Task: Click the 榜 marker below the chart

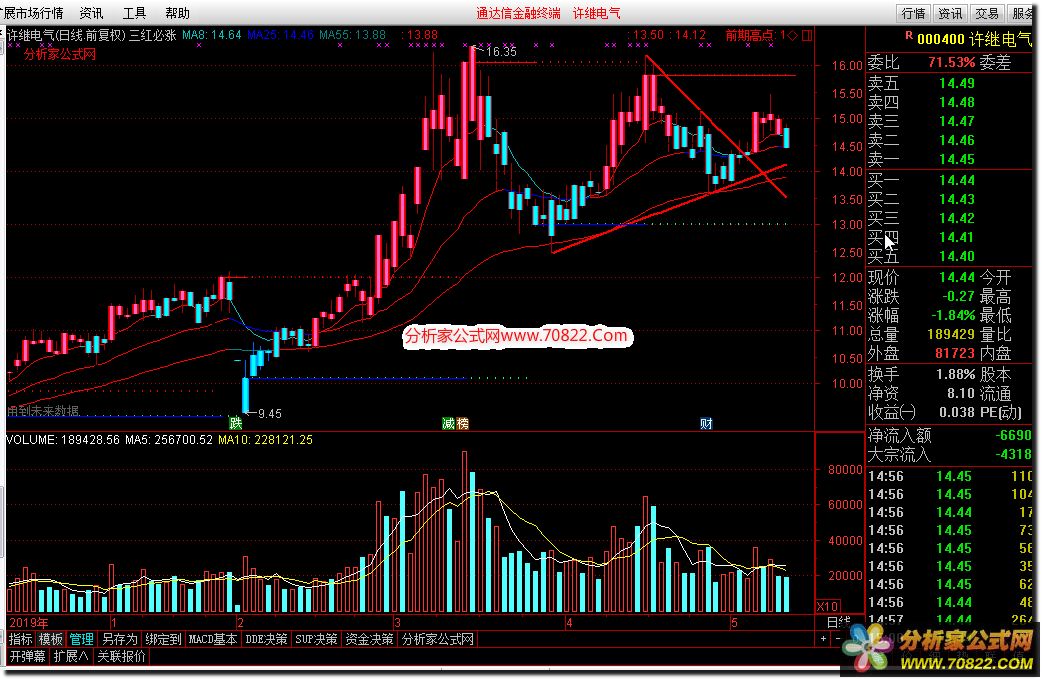Action: coord(463,423)
